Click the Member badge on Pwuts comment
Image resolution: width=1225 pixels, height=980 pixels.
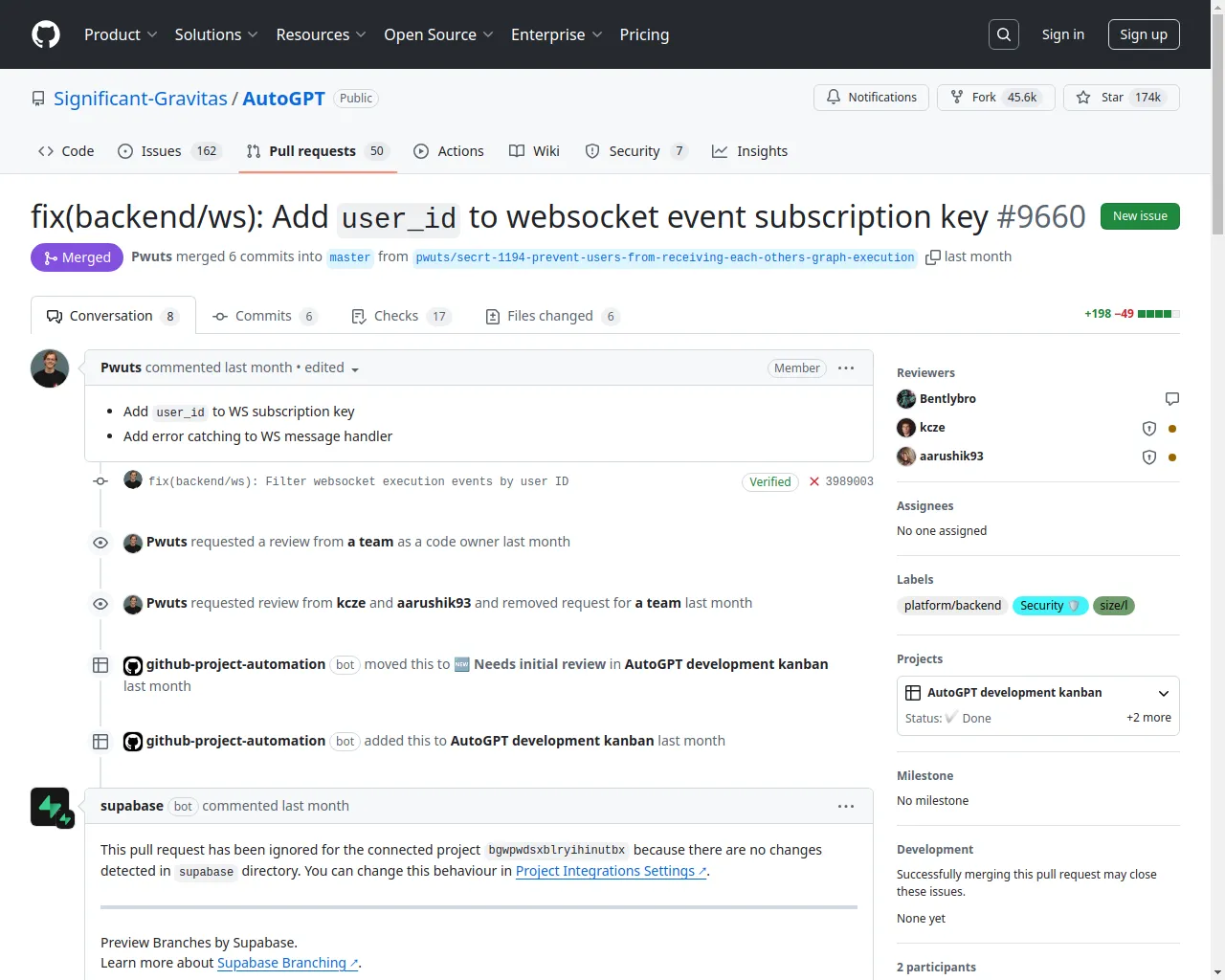coord(797,368)
